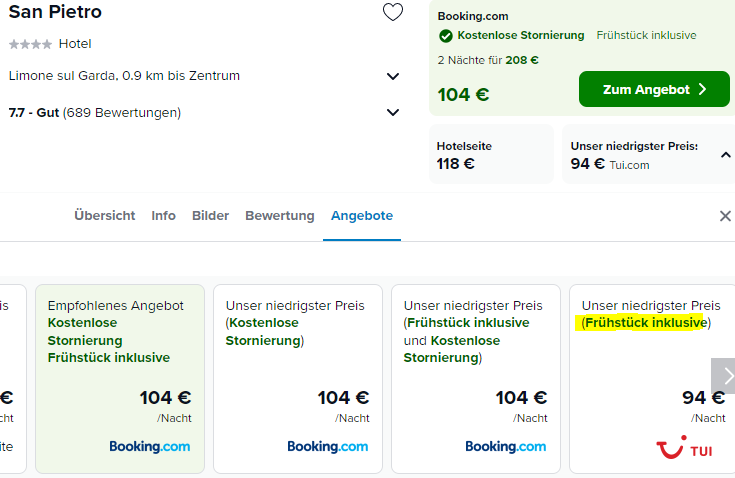
Task: Go to the Info tab
Action: coord(164,216)
